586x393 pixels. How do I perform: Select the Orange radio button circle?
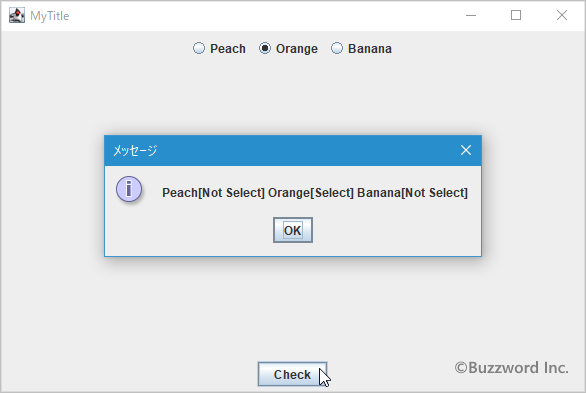pos(265,48)
